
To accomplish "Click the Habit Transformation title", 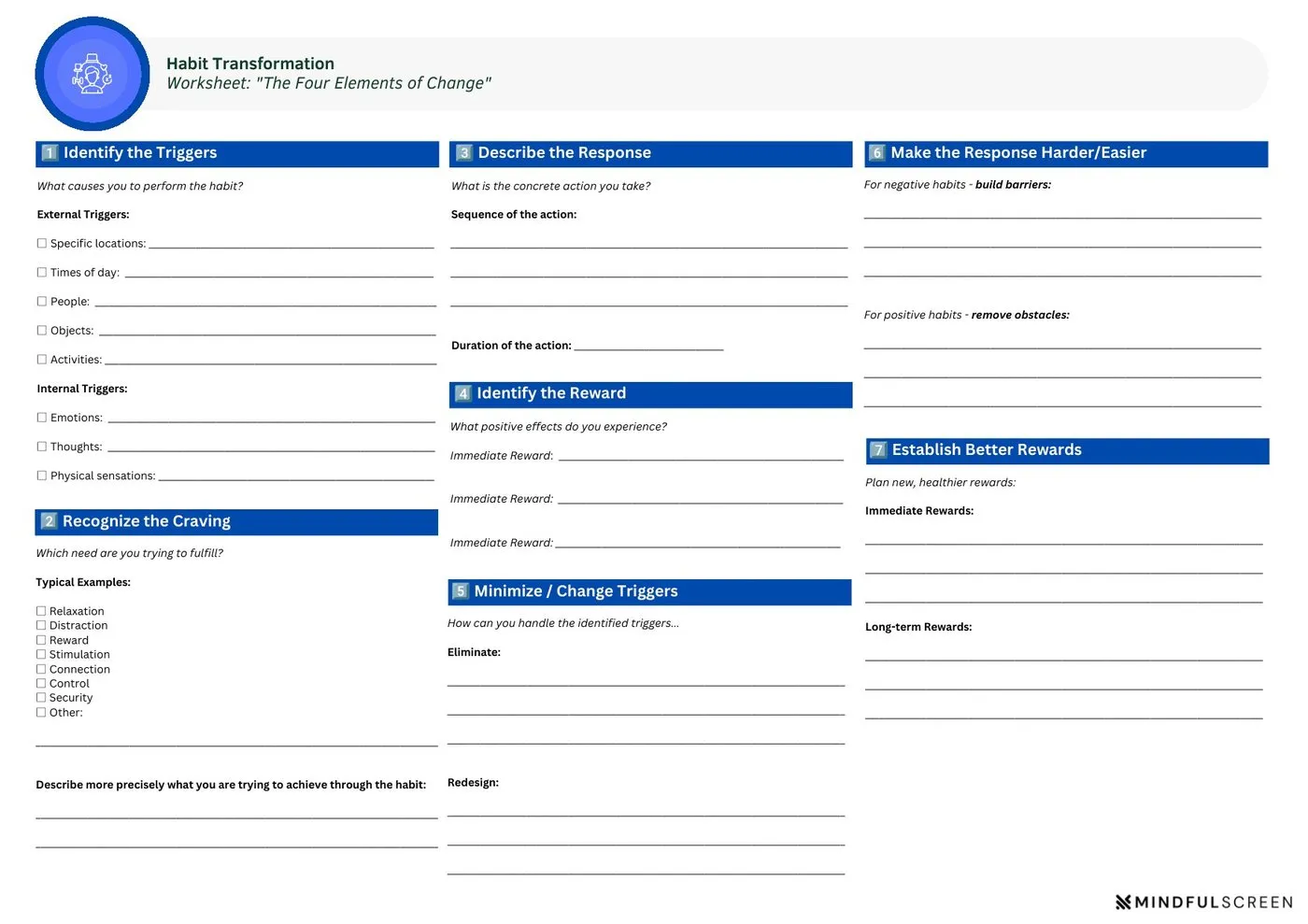I will [x=250, y=64].
